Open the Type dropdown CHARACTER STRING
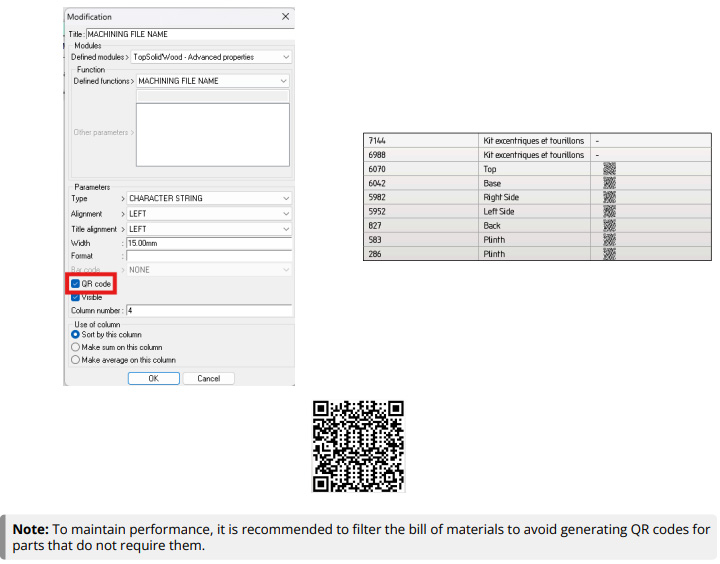The width and height of the screenshot is (720, 564). (x=209, y=198)
